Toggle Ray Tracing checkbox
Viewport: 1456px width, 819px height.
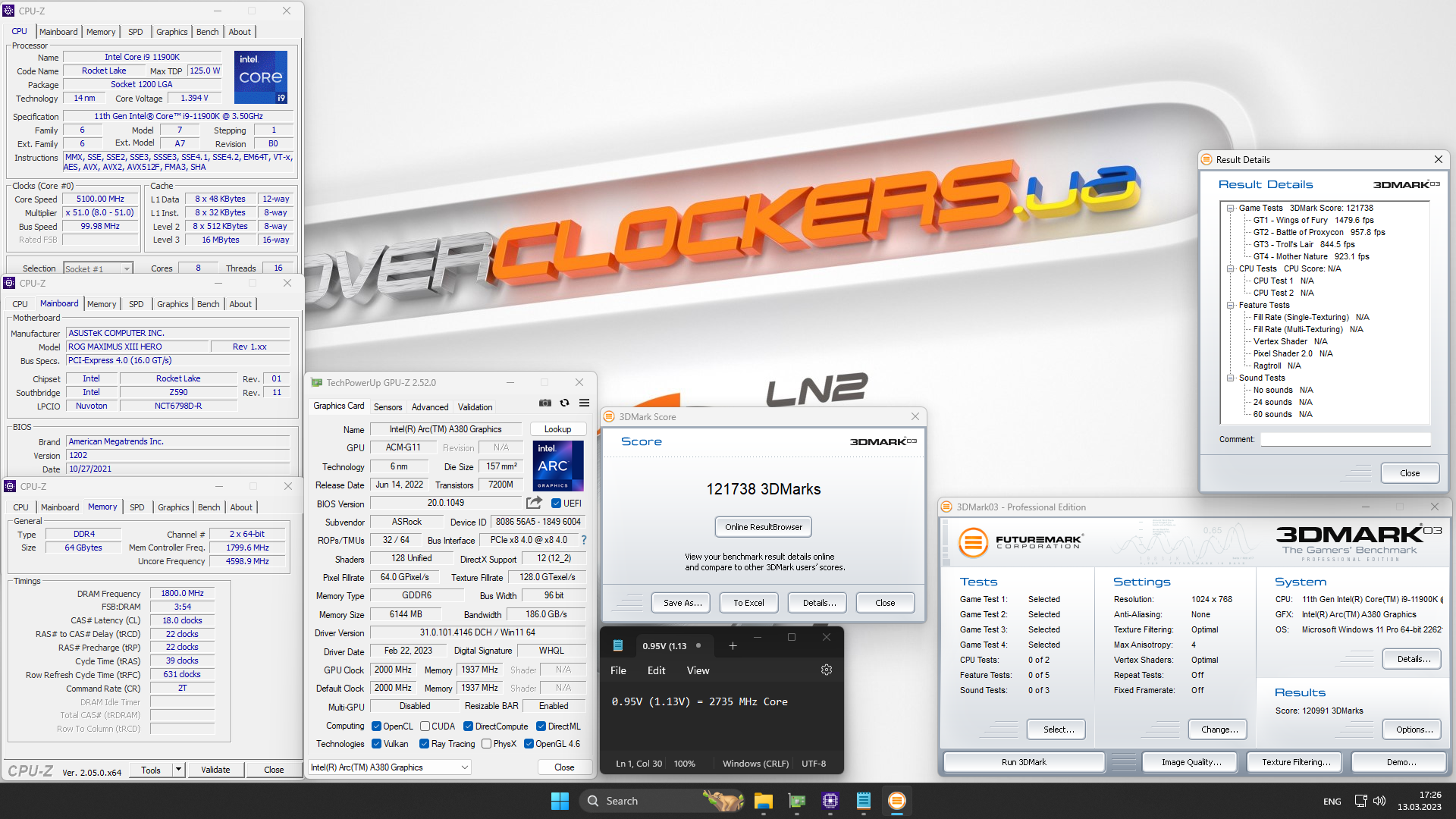pos(424,744)
